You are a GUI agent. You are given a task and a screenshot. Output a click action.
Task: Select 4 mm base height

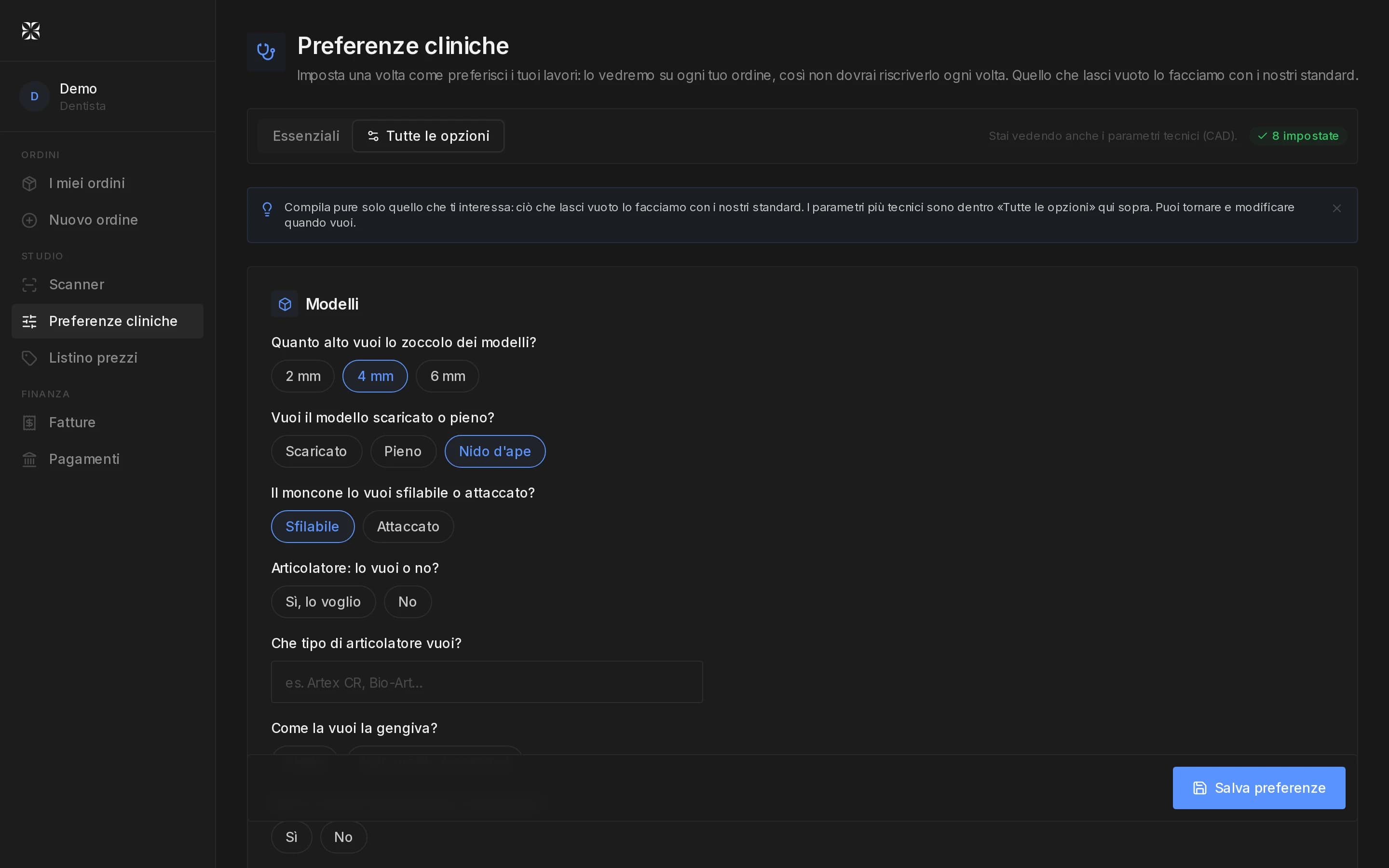pos(375,376)
